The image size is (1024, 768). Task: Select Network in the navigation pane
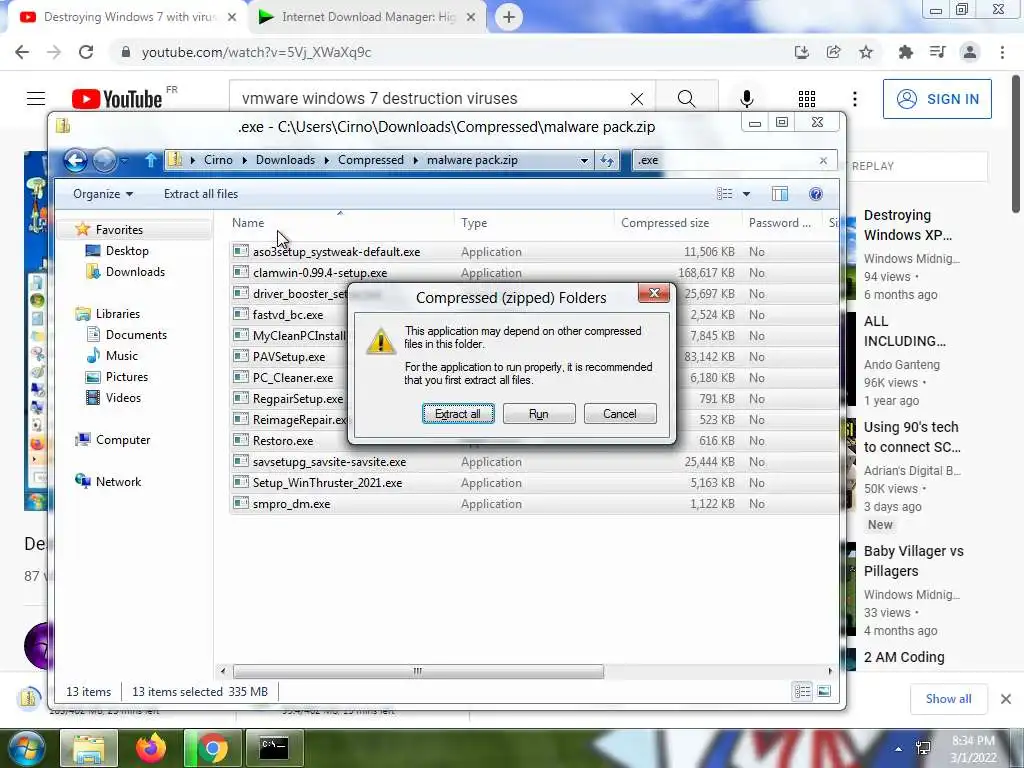118,481
